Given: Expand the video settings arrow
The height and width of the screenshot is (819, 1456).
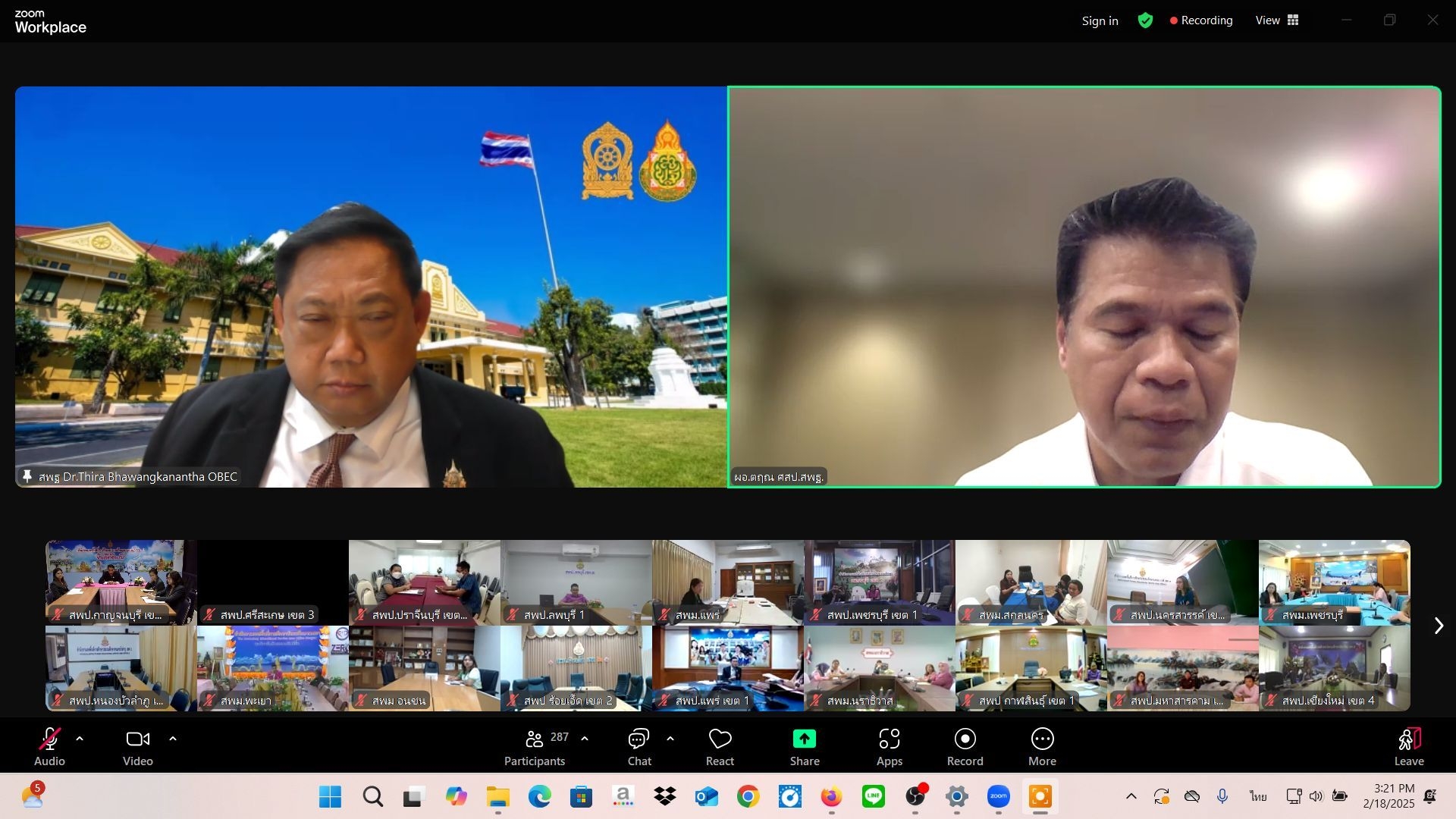Looking at the screenshot, I should (x=173, y=739).
